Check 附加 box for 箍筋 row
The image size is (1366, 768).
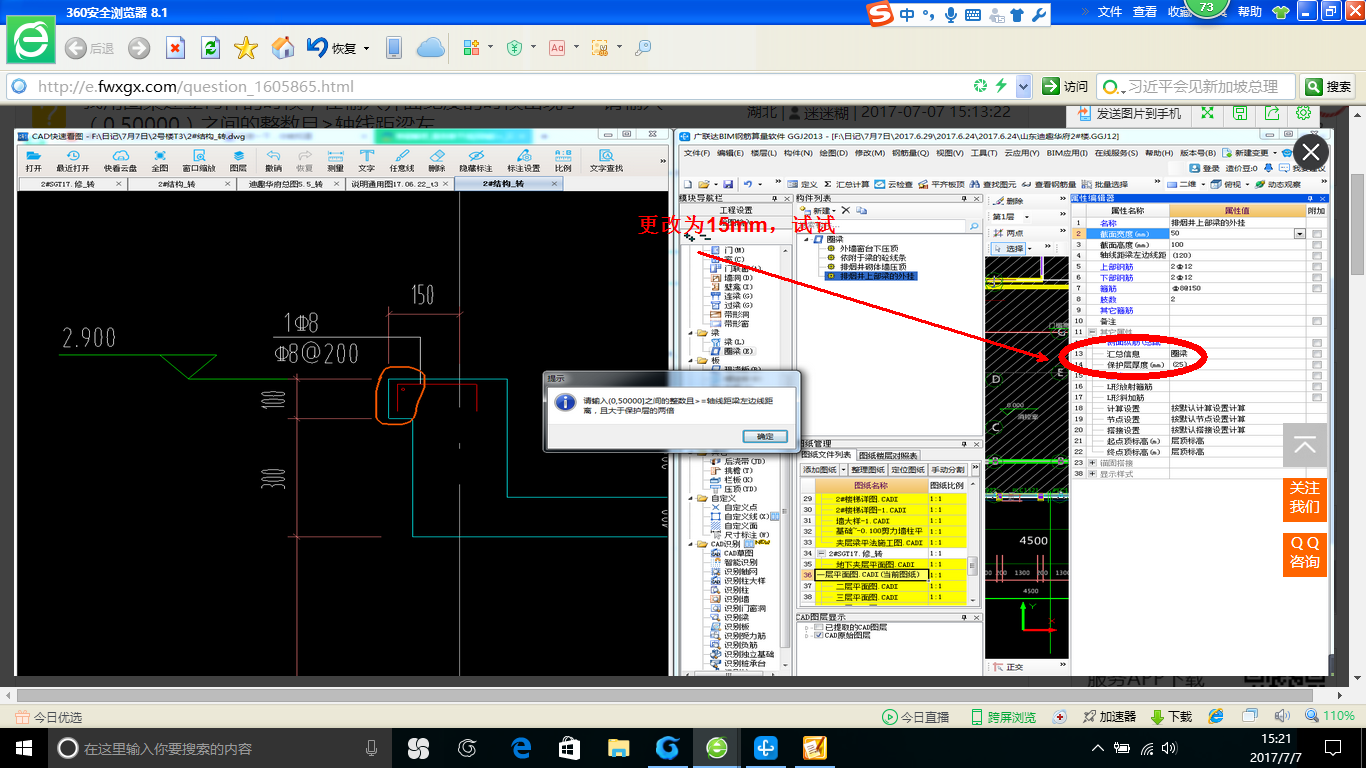pyautogui.click(x=1317, y=288)
